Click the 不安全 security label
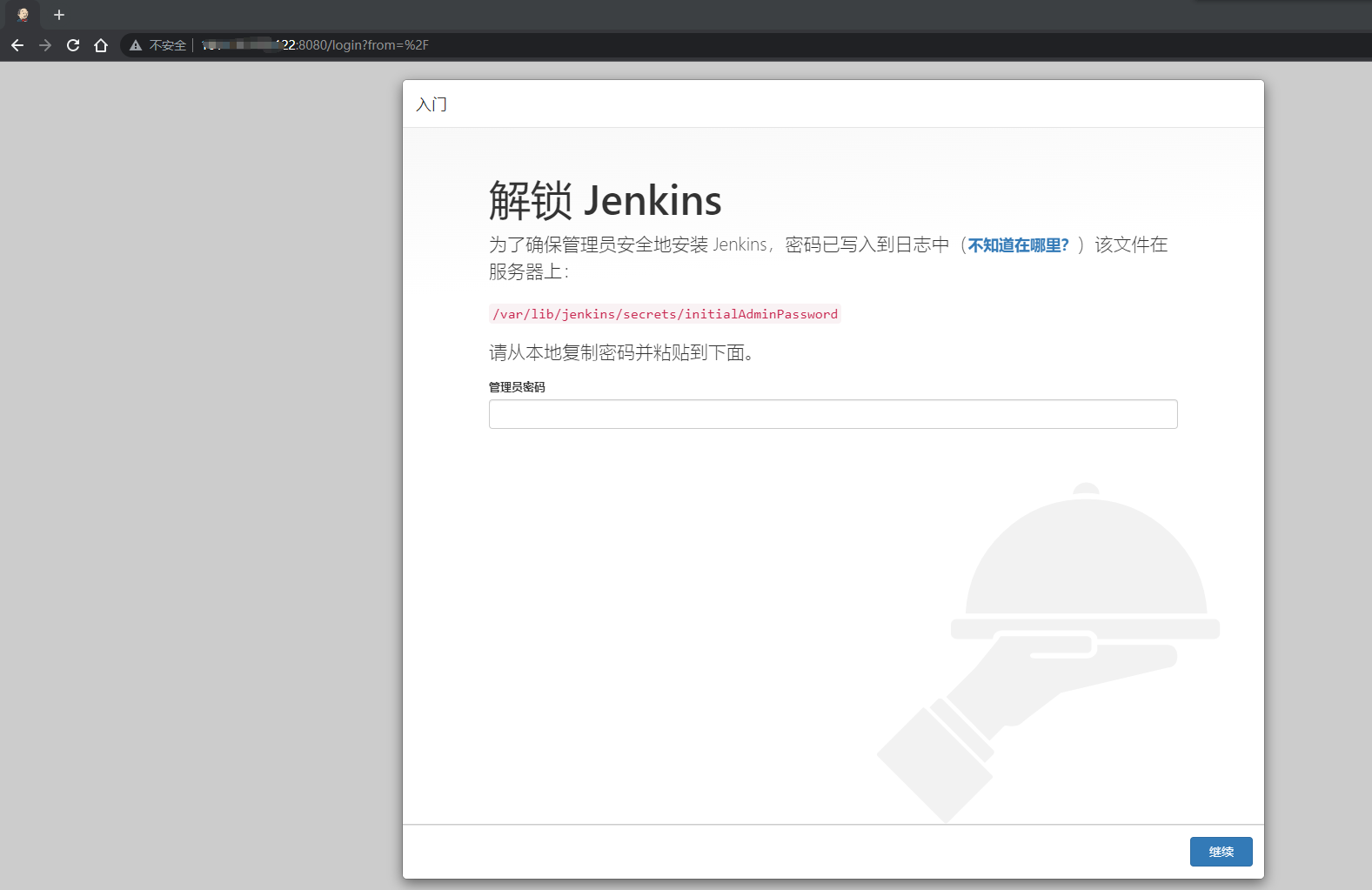 click(168, 45)
